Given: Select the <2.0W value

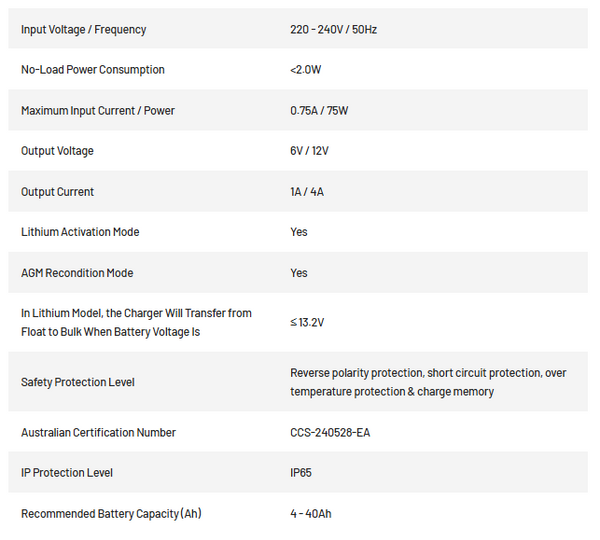Looking at the screenshot, I should click(305, 70).
